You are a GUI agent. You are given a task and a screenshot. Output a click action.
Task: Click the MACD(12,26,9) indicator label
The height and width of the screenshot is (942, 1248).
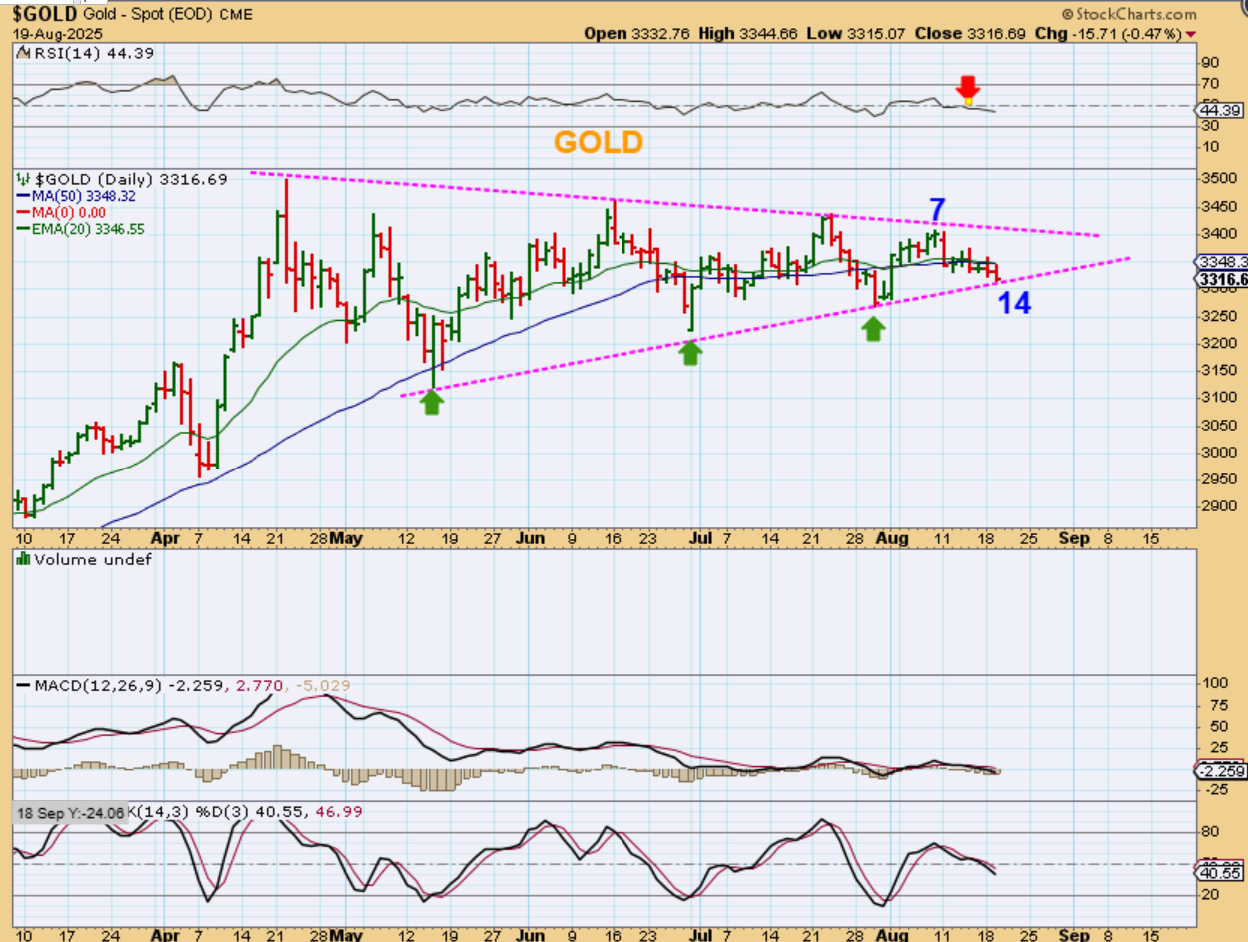94,686
